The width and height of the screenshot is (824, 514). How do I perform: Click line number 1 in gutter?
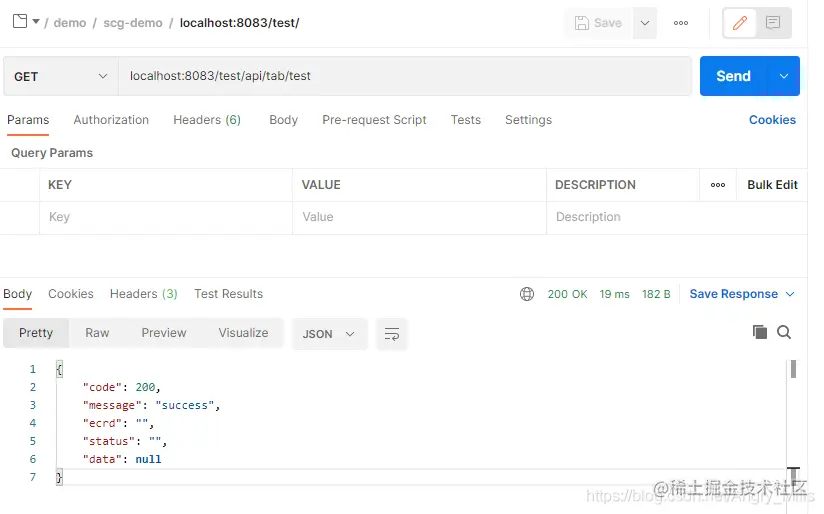[33, 369]
